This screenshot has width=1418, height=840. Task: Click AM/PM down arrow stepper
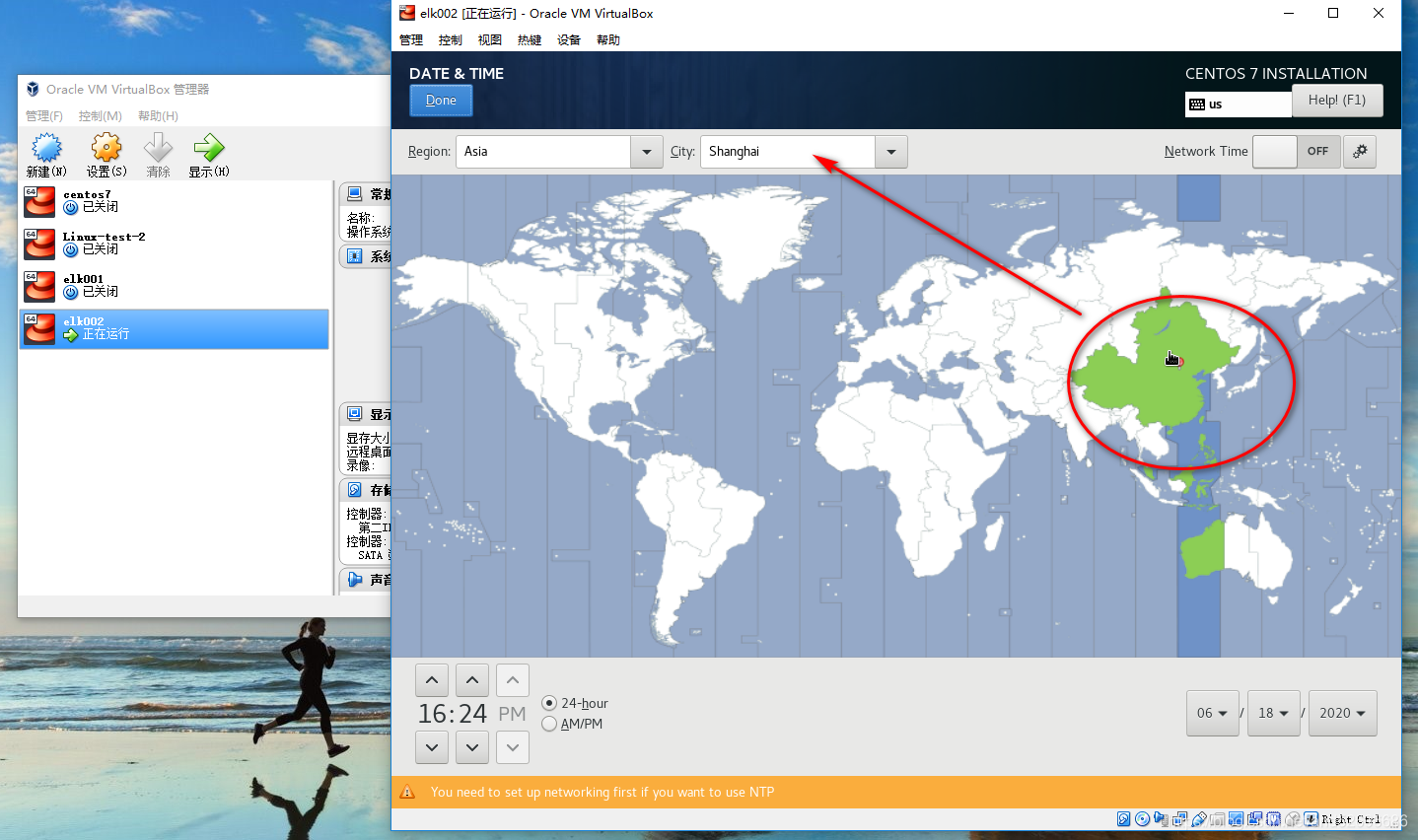click(x=513, y=747)
